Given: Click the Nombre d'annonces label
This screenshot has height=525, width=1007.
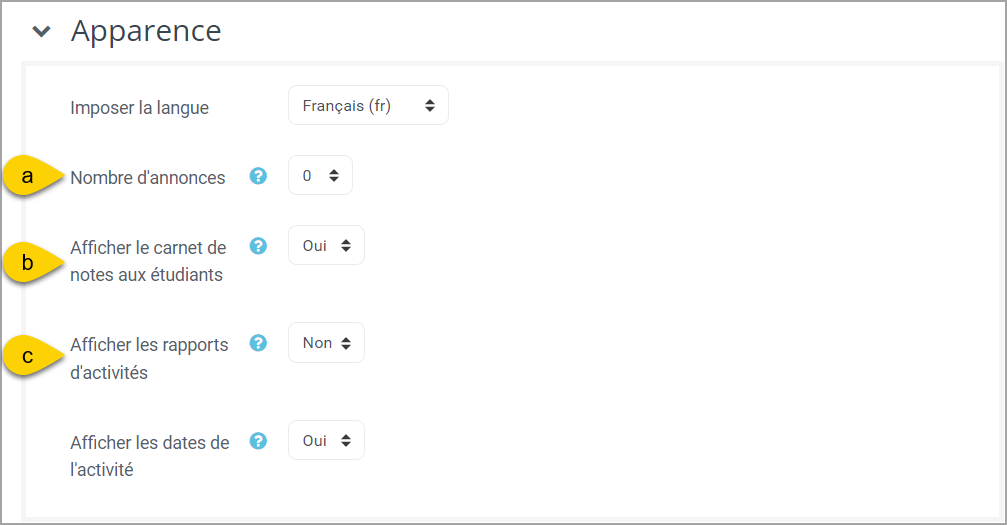Looking at the screenshot, I should pyautogui.click(x=148, y=177).
